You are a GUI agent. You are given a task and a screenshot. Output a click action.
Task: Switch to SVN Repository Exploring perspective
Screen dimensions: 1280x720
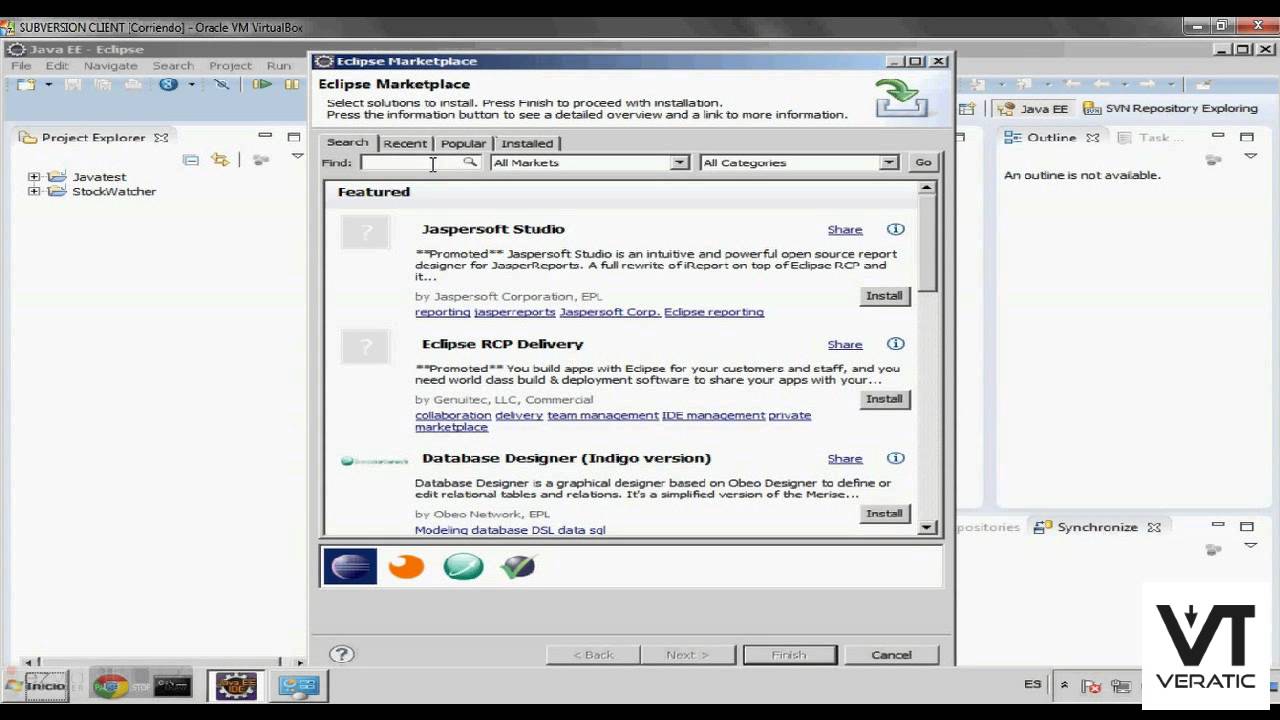pyautogui.click(x=1170, y=108)
